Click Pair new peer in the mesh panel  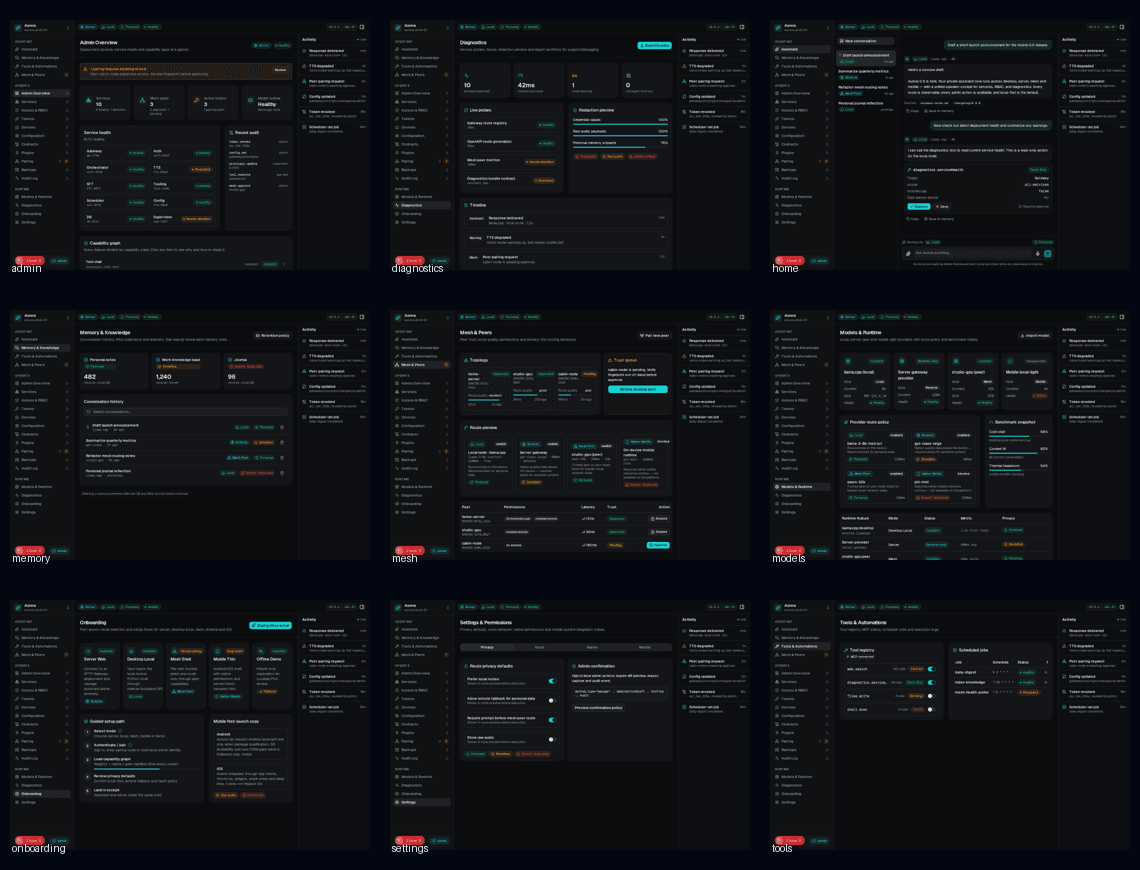654,335
